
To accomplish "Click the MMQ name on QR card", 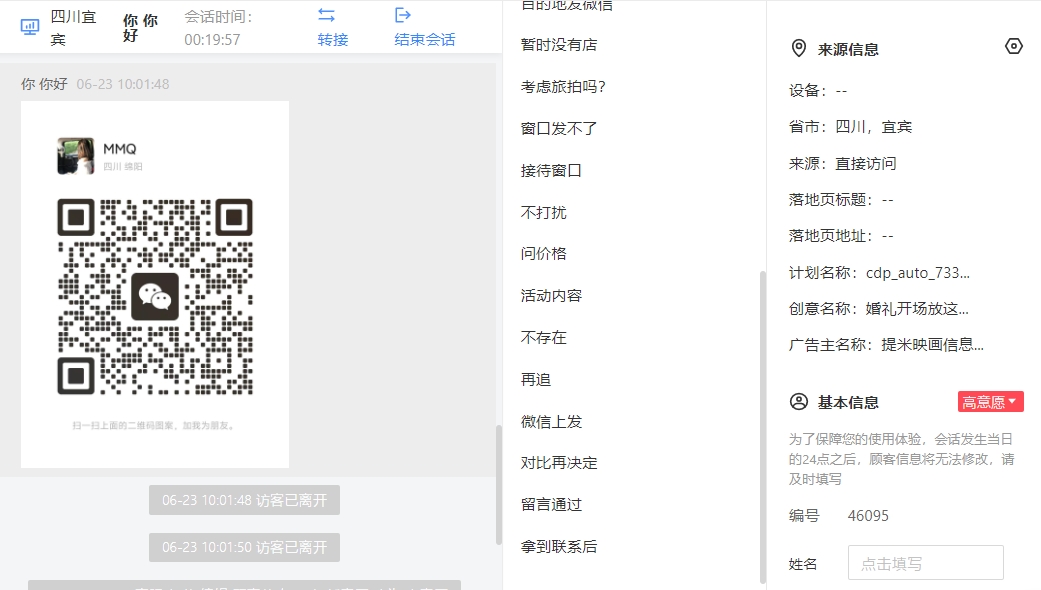I will (x=120, y=149).
